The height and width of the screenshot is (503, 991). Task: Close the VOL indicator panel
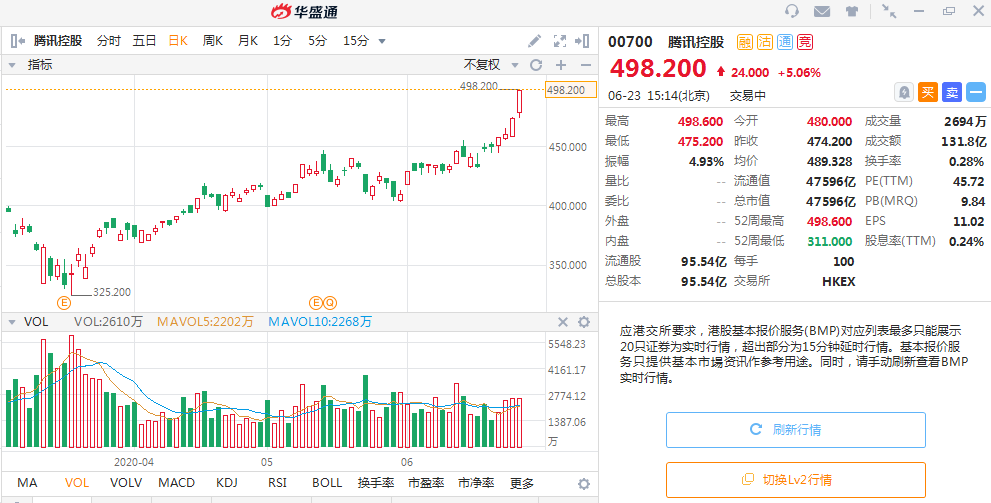(562, 322)
